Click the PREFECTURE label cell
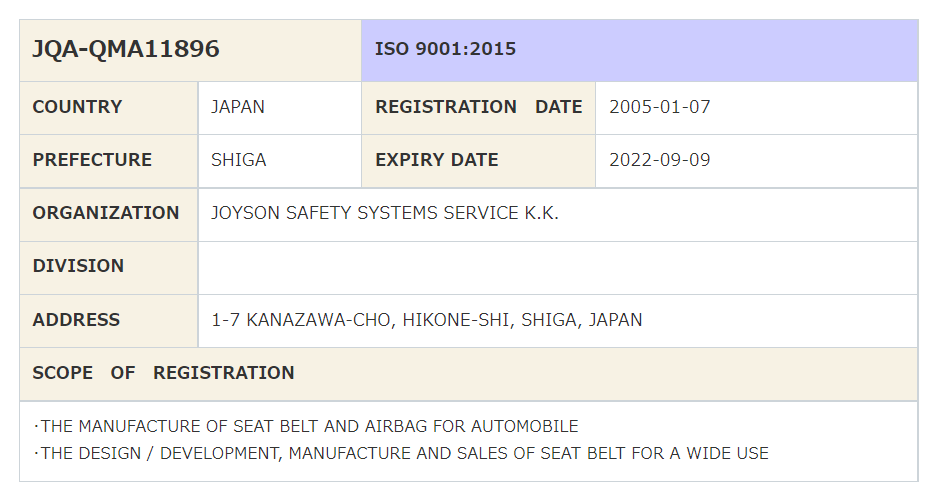This screenshot has height=500, width=930. coord(92,160)
